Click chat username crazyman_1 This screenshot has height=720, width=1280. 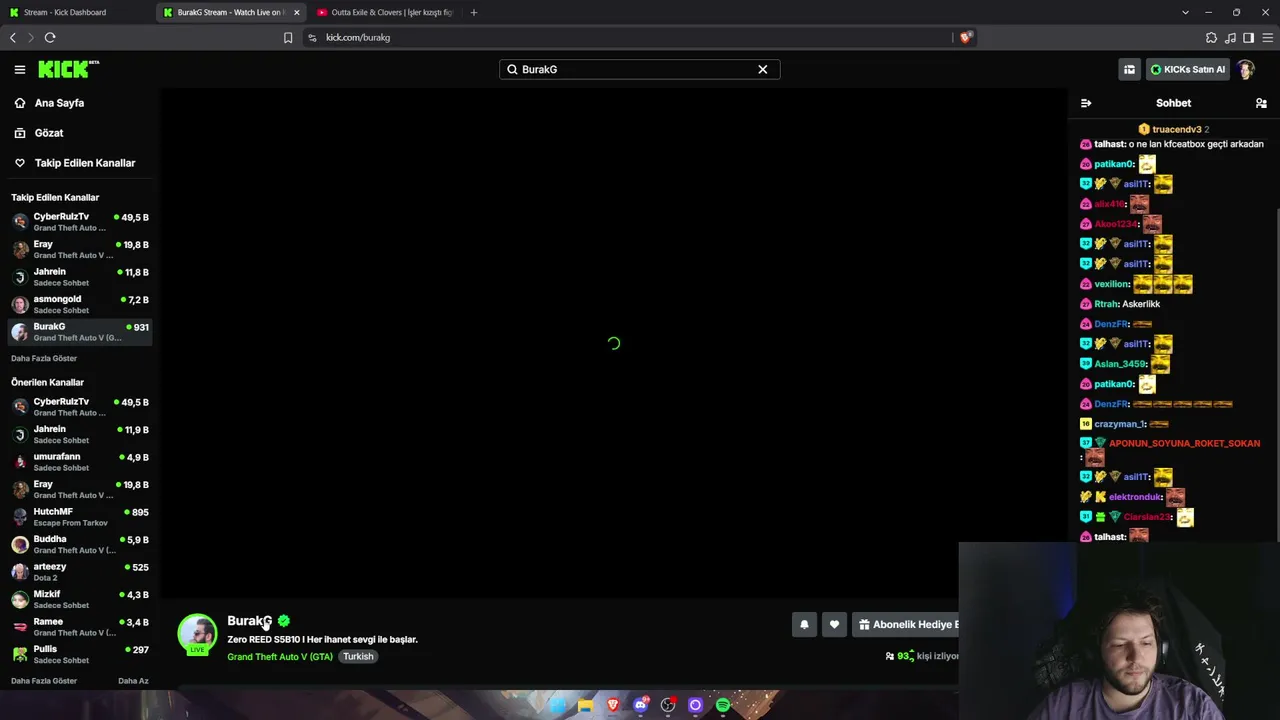pos(1119,424)
